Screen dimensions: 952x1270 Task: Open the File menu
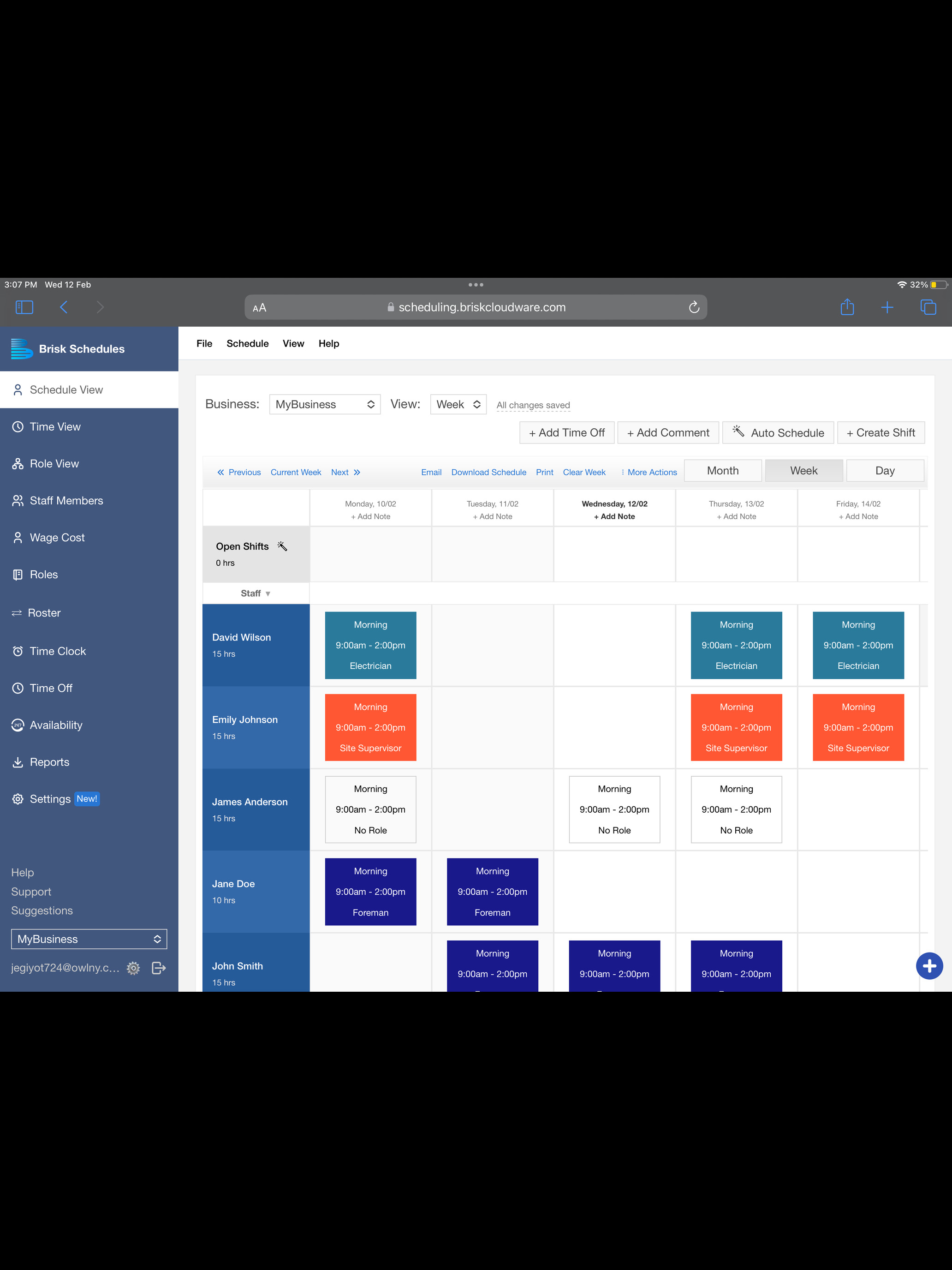[x=204, y=343]
